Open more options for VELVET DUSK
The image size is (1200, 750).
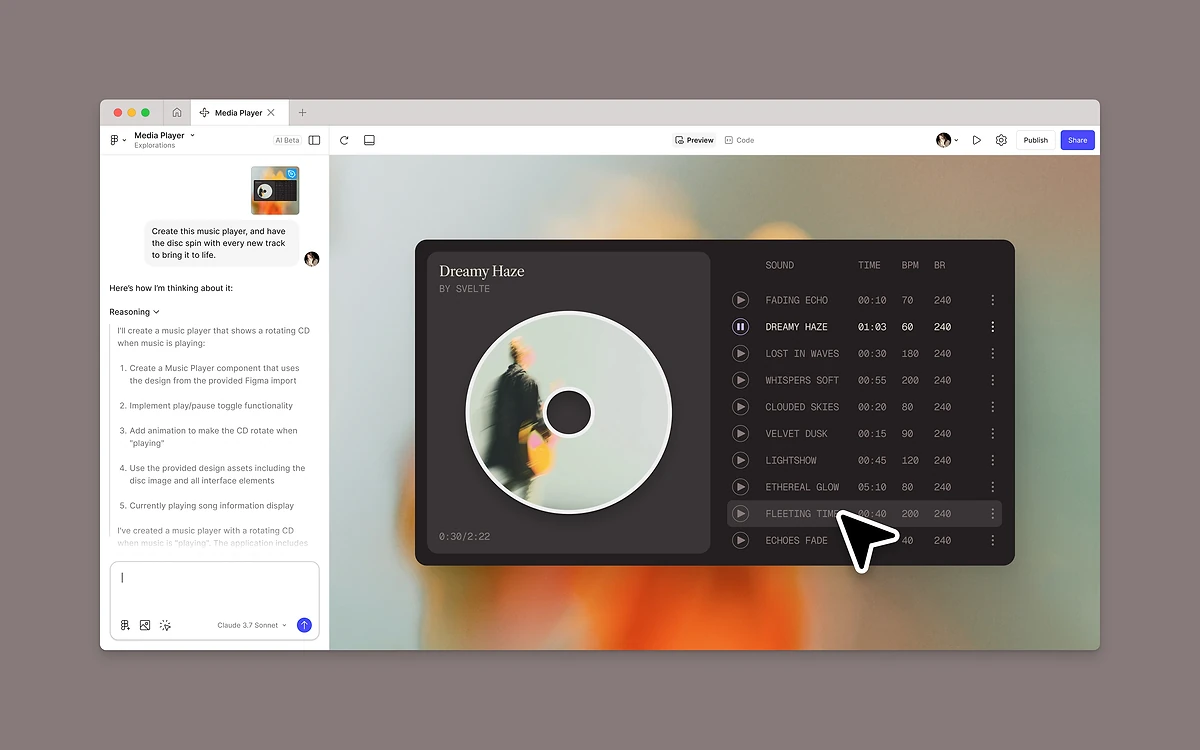pyautogui.click(x=992, y=433)
